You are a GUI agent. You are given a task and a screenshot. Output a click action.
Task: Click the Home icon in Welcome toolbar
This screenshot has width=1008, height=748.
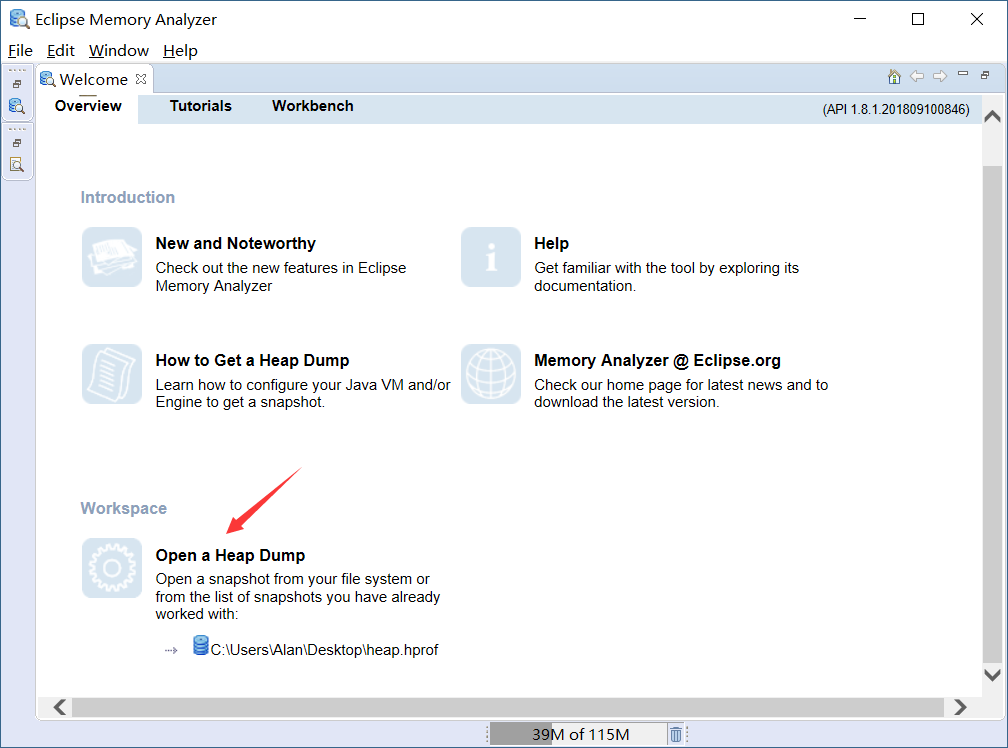tap(894, 76)
